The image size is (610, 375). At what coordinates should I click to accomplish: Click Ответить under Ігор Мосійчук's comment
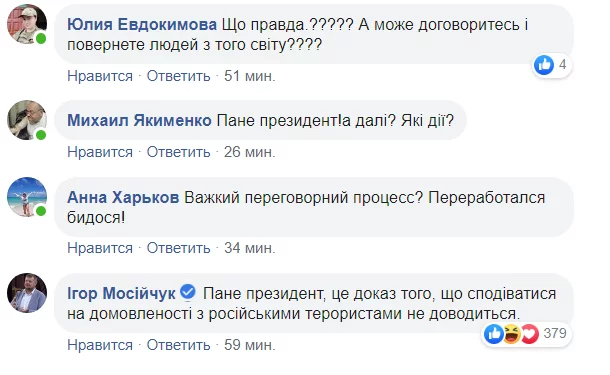pyautogui.click(x=179, y=345)
